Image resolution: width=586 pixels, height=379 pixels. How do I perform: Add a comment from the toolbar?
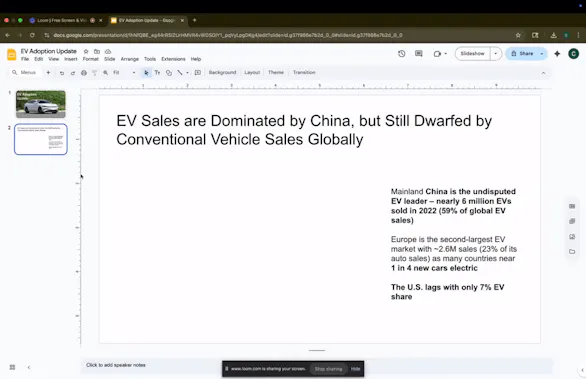click(x=198, y=73)
